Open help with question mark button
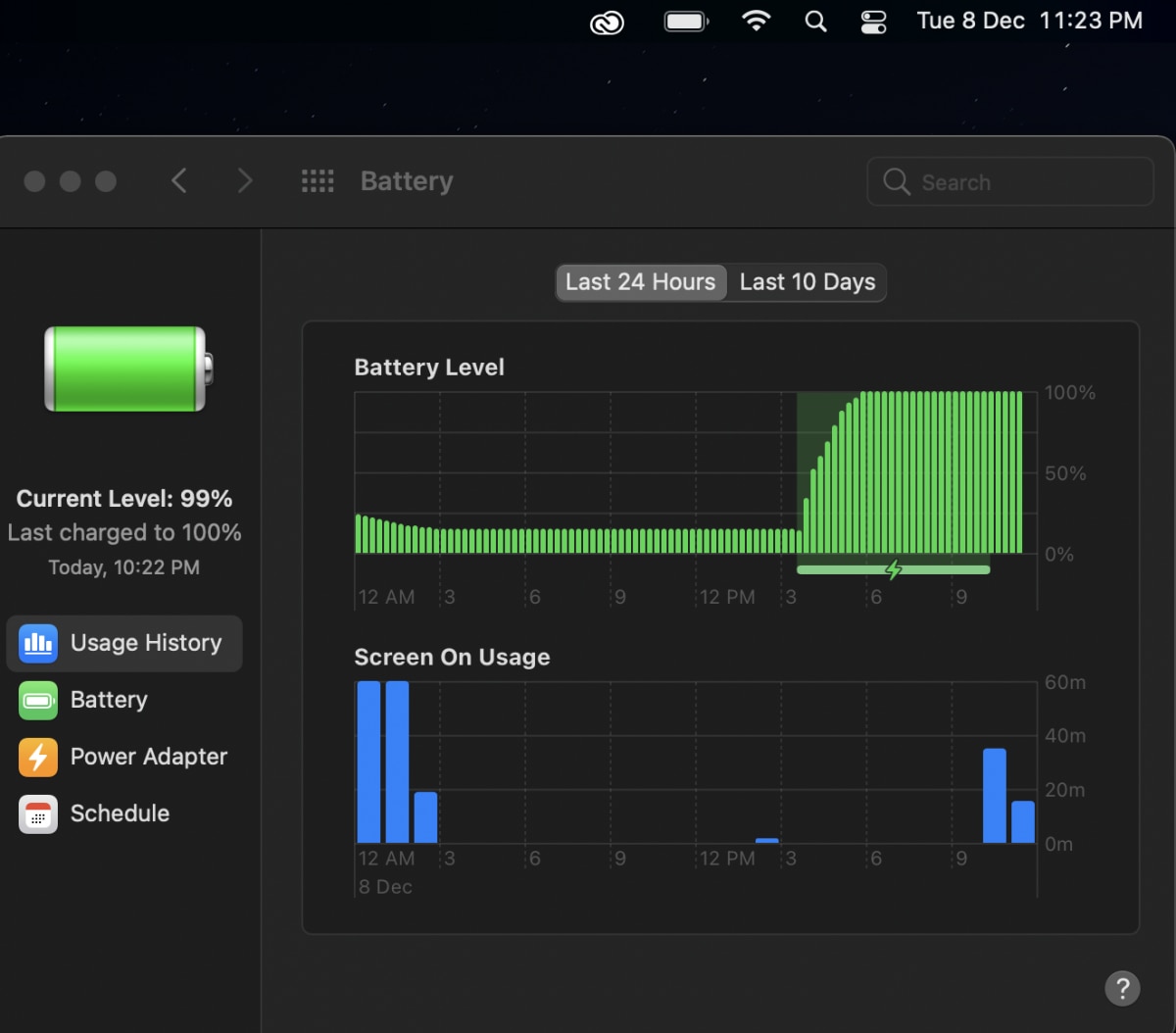1176x1033 pixels. 1122,988
